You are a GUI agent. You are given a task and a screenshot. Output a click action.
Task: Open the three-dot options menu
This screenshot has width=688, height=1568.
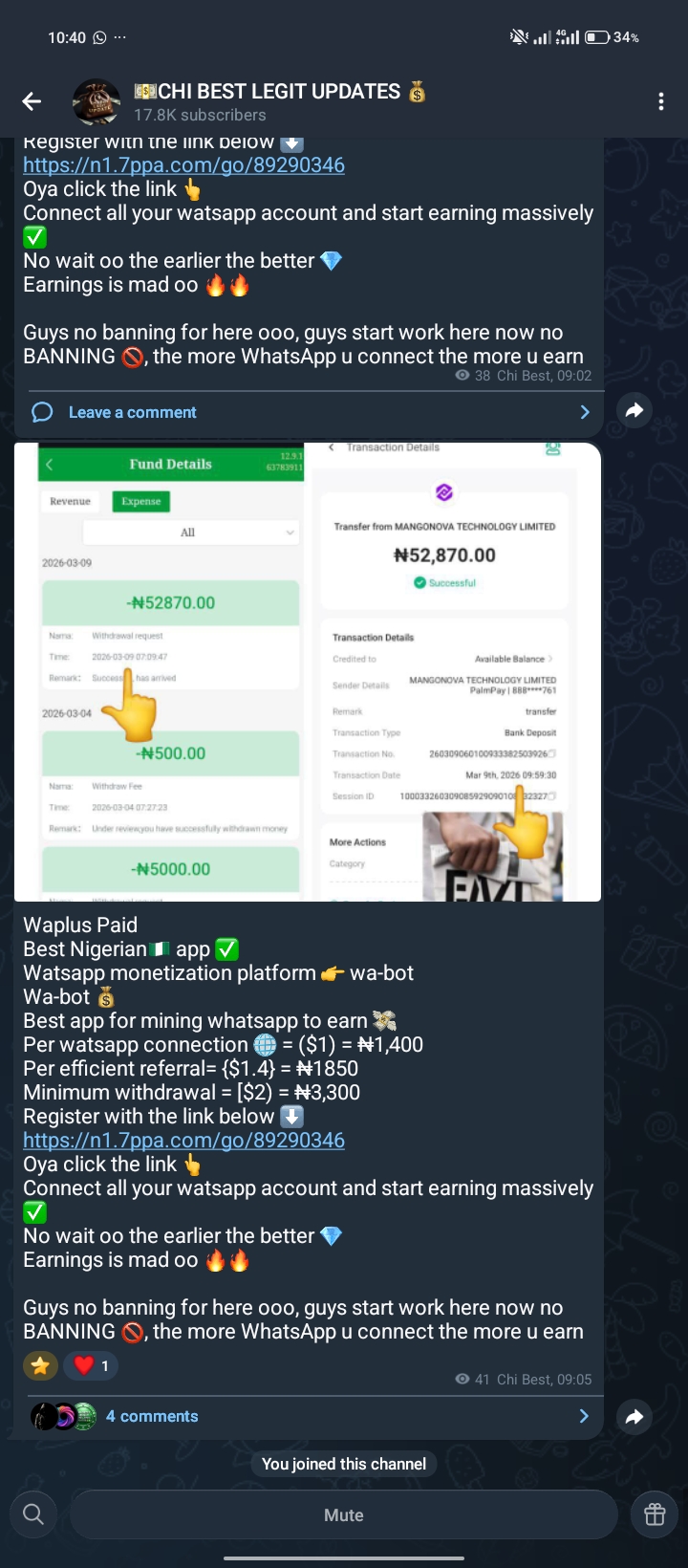tap(661, 102)
